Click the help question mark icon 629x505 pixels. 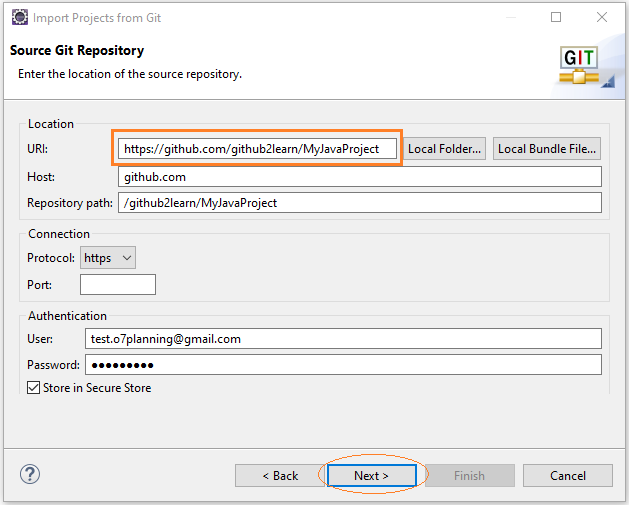click(30, 475)
